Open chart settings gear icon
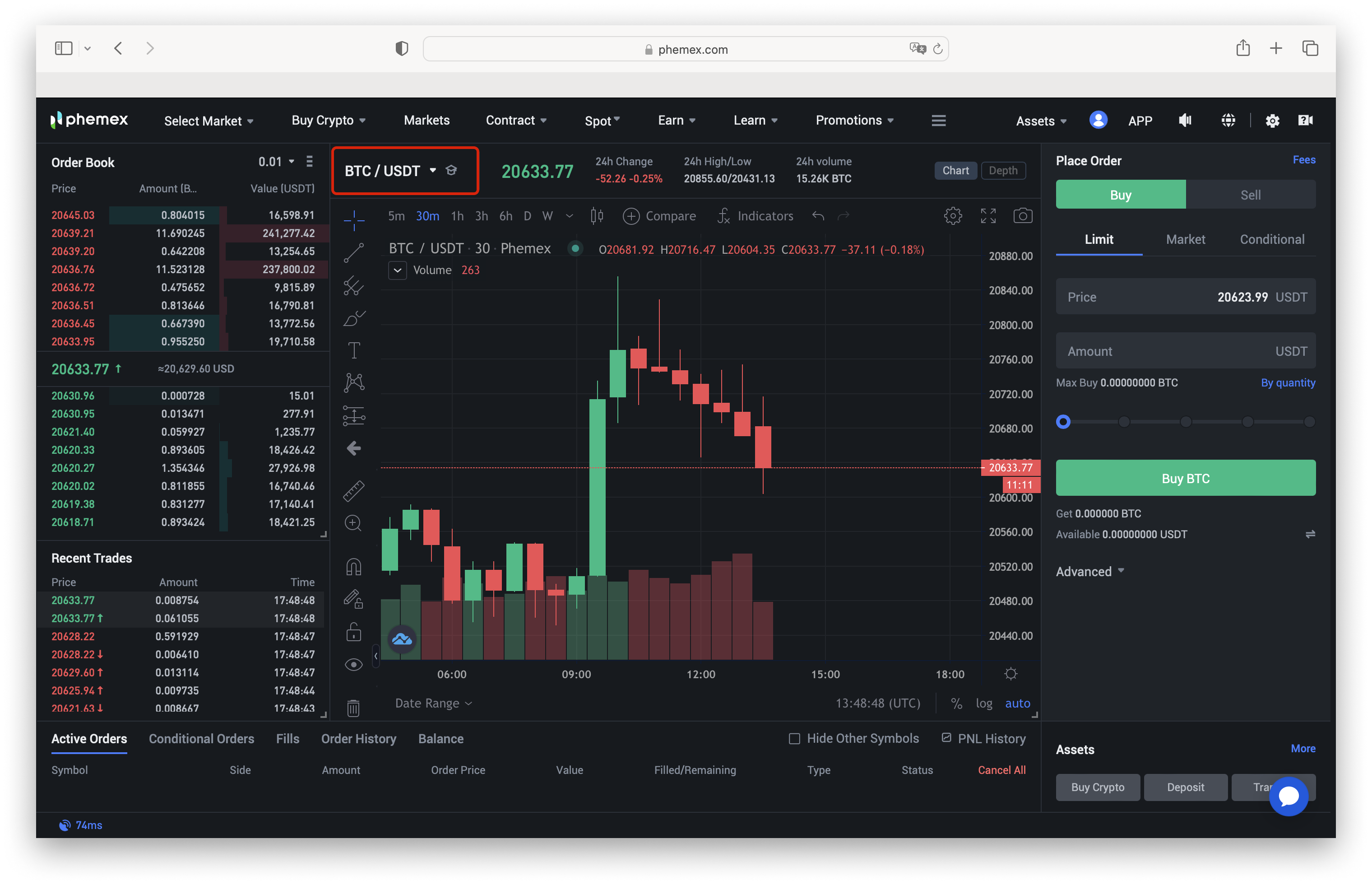1372x885 pixels. coord(953,216)
